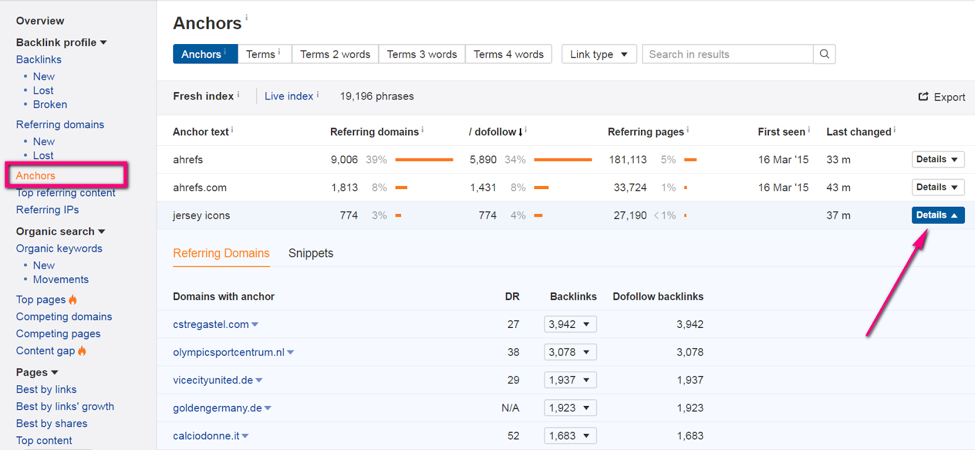Open the cstregastel.com domain link

tap(210, 324)
